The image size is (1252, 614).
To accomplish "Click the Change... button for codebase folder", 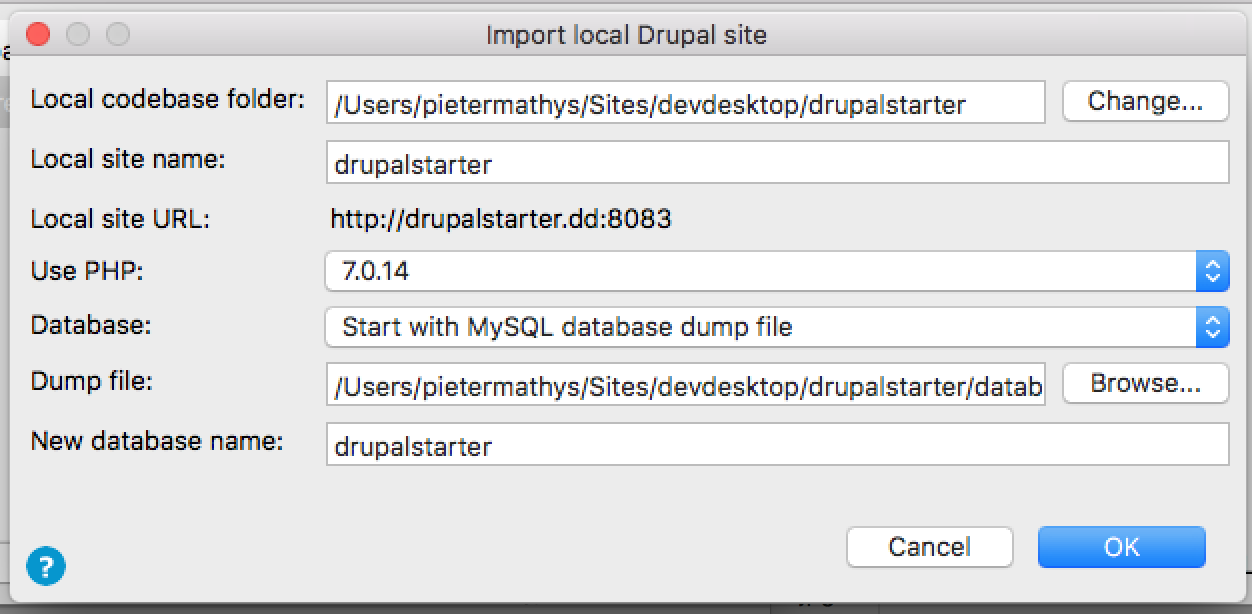I will tap(1145, 102).
